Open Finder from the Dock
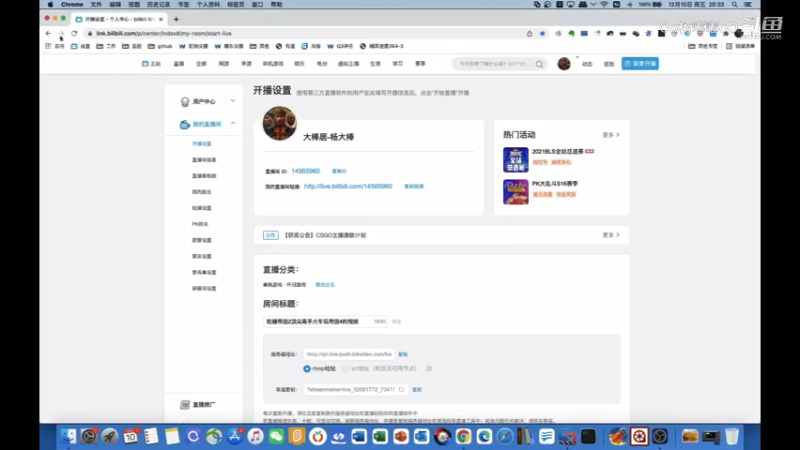The height and width of the screenshot is (450, 800). (68, 436)
